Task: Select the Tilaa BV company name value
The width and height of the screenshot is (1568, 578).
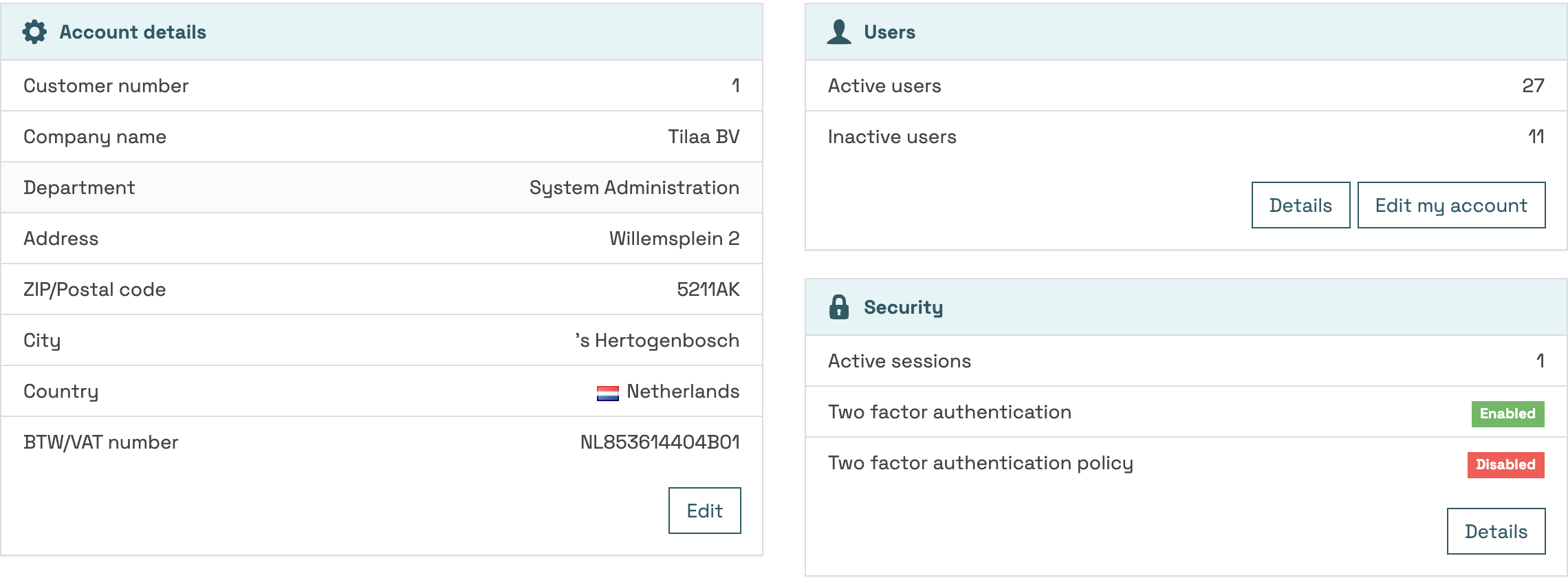Action: click(704, 136)
